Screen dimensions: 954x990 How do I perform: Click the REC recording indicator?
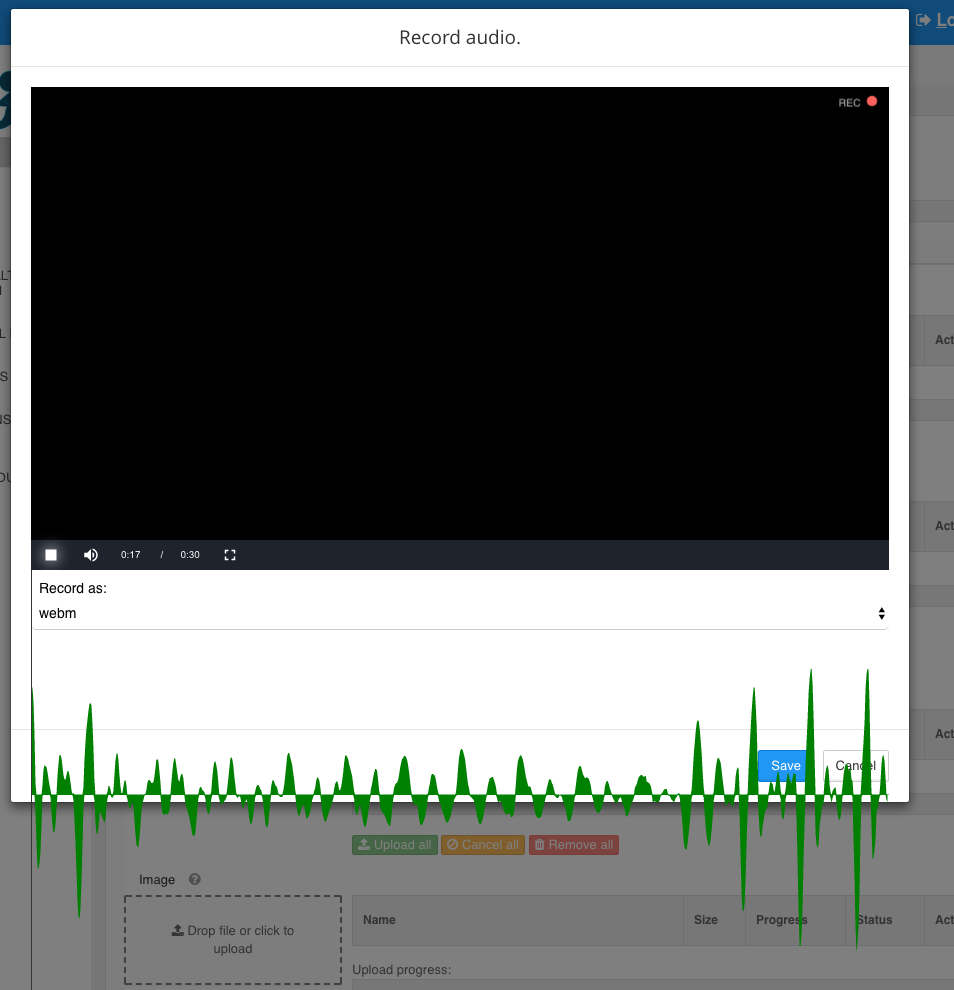[x=857, y=101]
